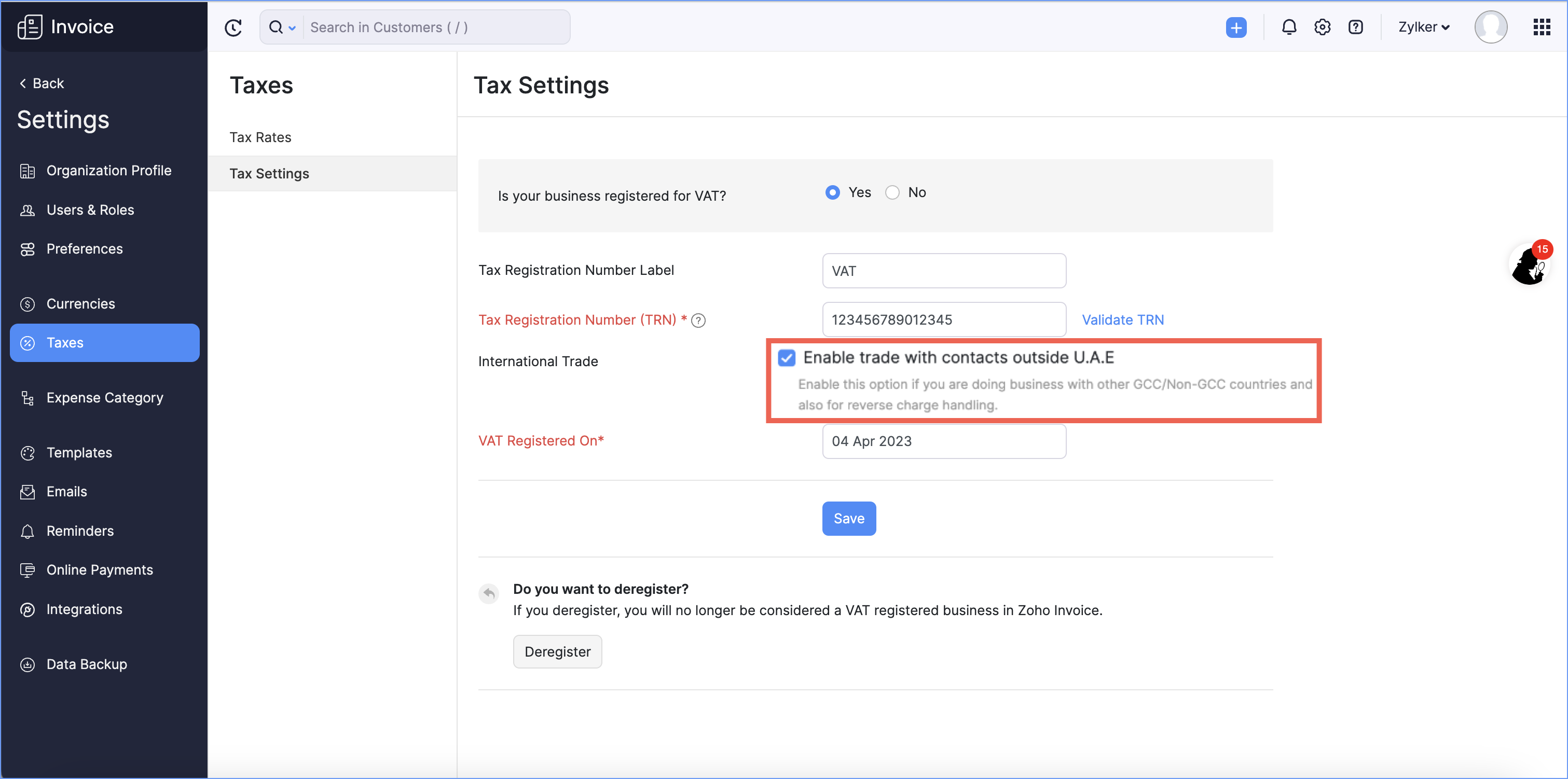This screenshot has height=779, width=1568.
Task: Click the Validate TRN link
Action: [1122, 319]
